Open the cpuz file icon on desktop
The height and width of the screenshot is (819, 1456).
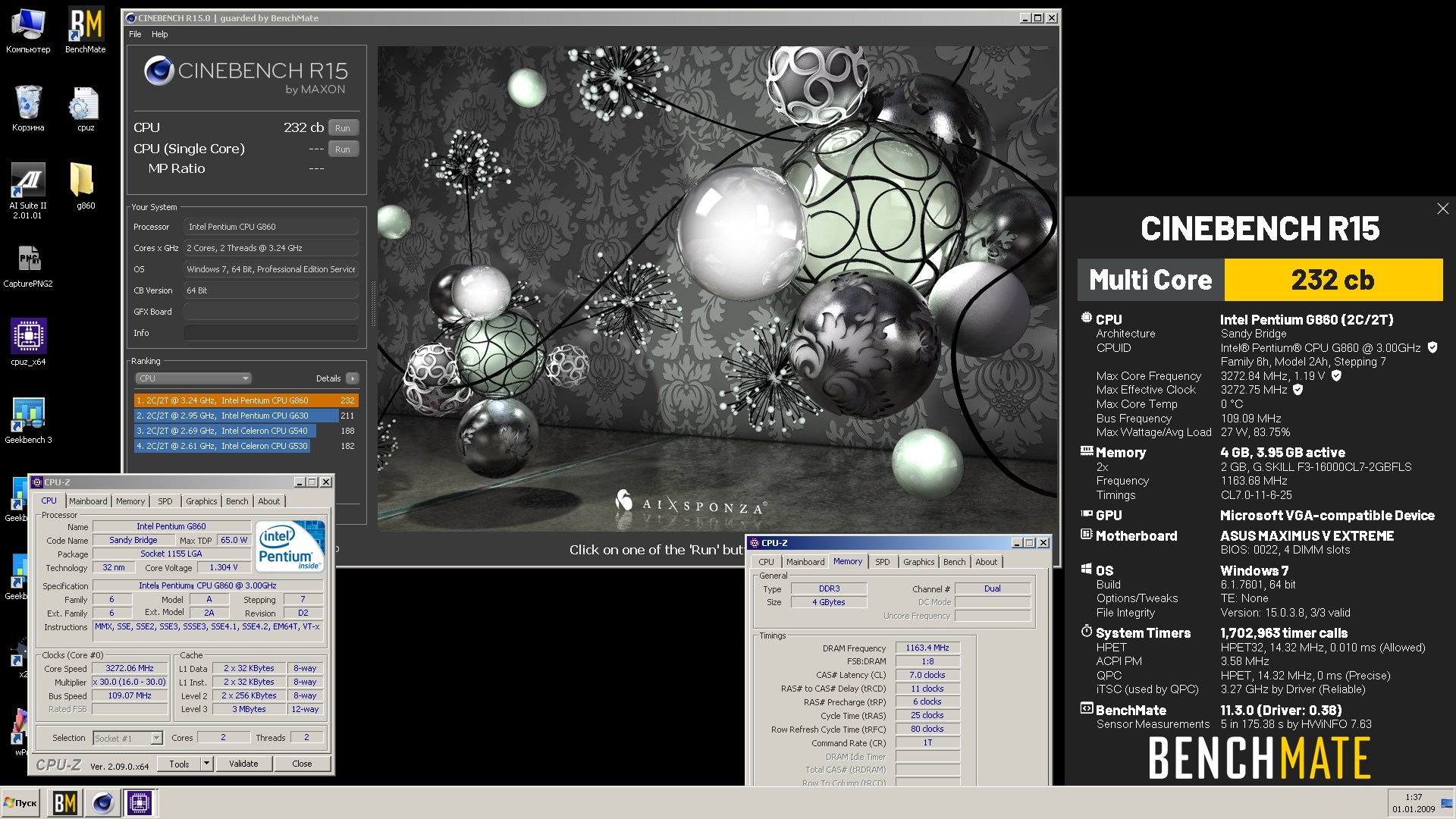[85, 108]
